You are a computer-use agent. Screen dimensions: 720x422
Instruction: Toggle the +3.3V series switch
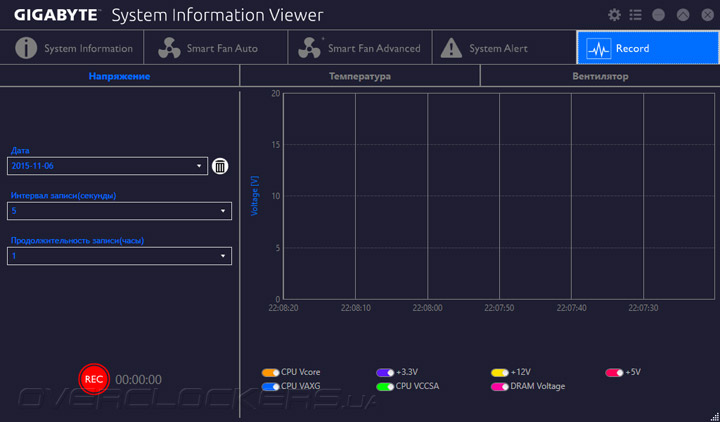385,372
